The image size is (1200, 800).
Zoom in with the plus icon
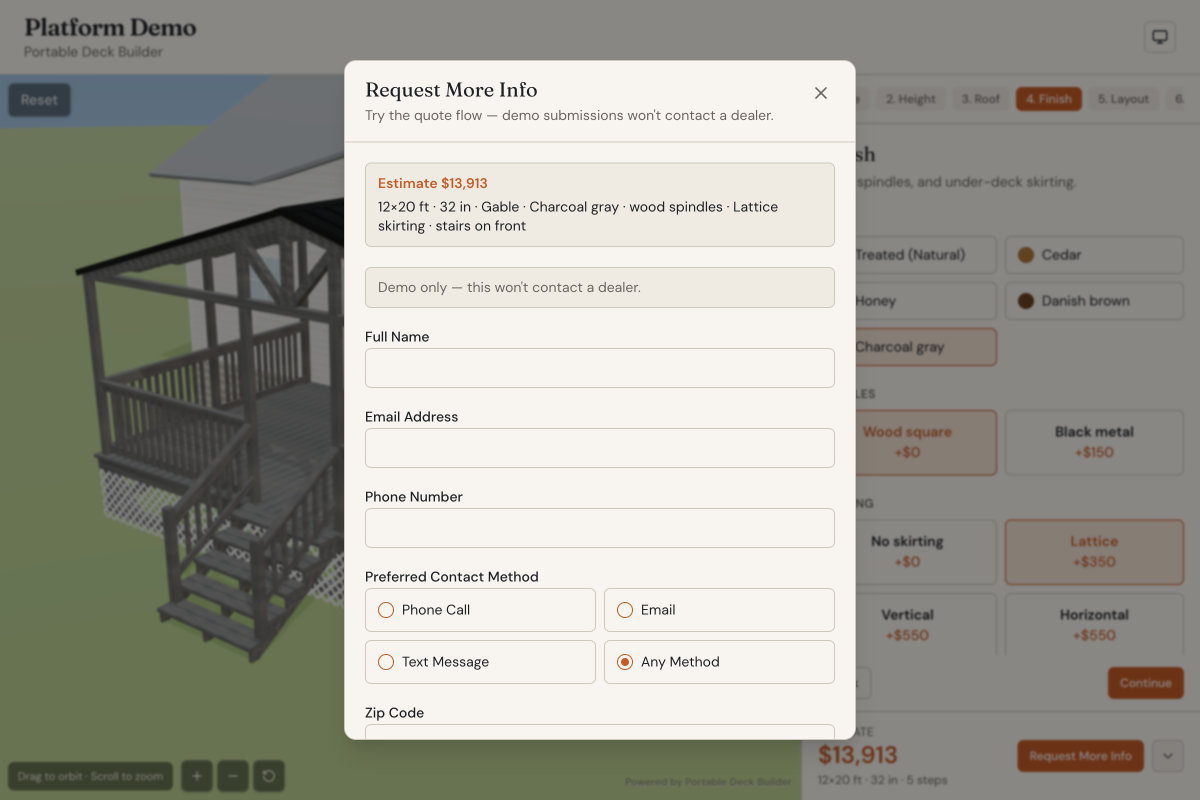point(197,775)
